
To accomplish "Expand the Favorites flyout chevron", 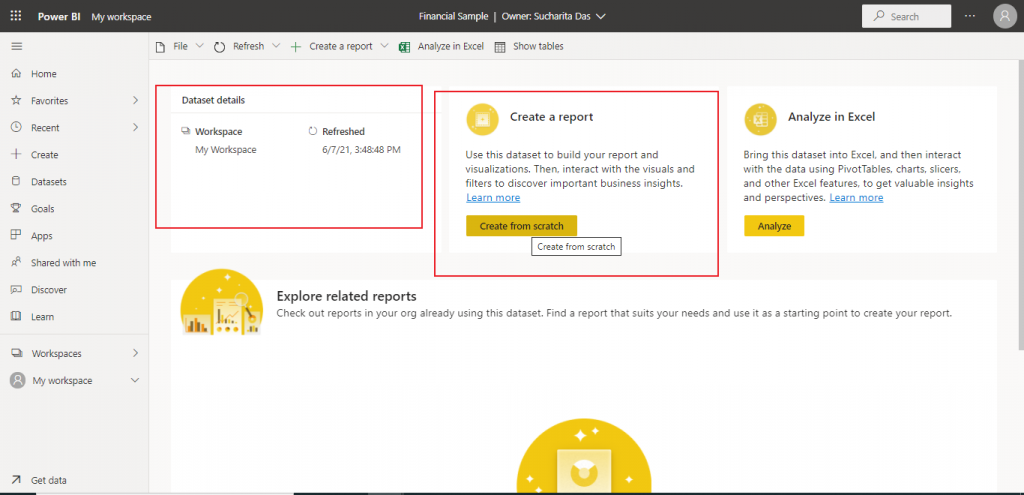I will point(135,101).
